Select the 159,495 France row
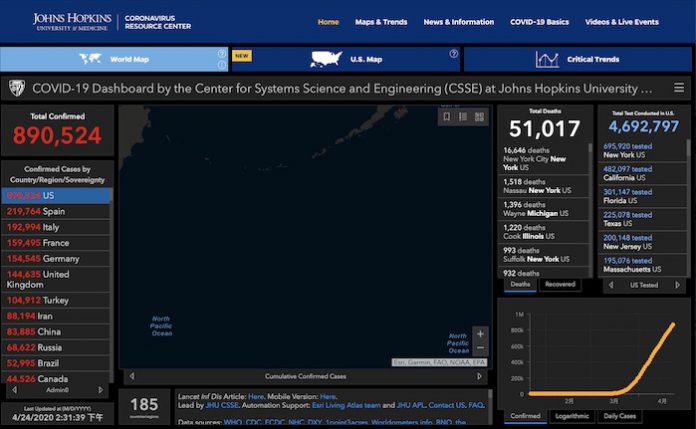This screenshot has width=696, height=429. click(56, 243)
